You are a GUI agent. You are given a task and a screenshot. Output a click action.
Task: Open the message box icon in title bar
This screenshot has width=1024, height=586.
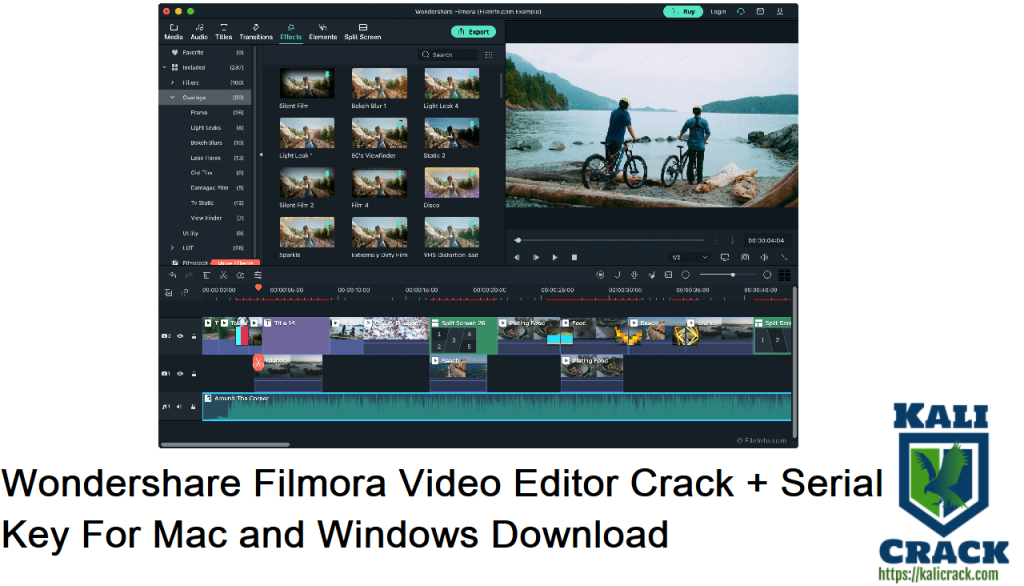click(x=760, y=11)
